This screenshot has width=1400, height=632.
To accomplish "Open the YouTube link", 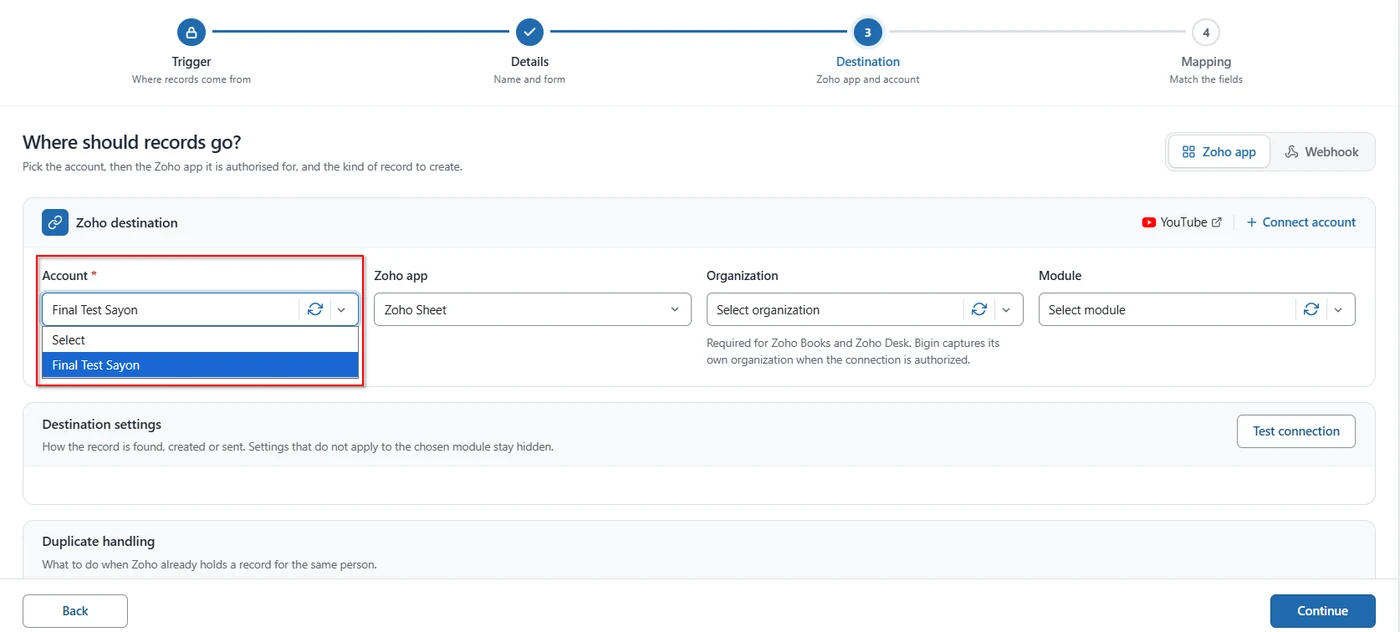I will point(1183,223).
